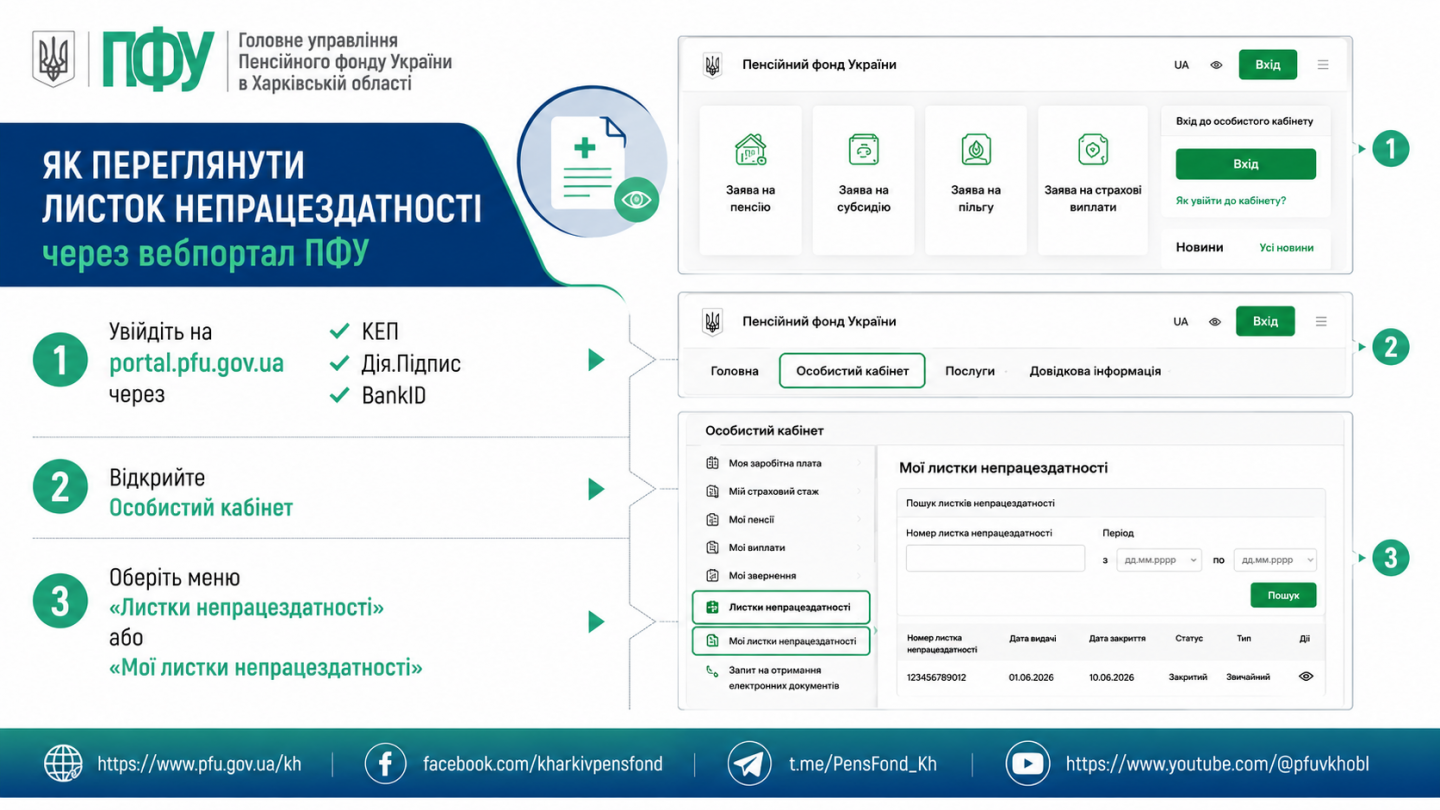Click the phone icon beside 'Запит на отримання'
This screenshot has height=810, width=1440.
[x=713, y=672]
